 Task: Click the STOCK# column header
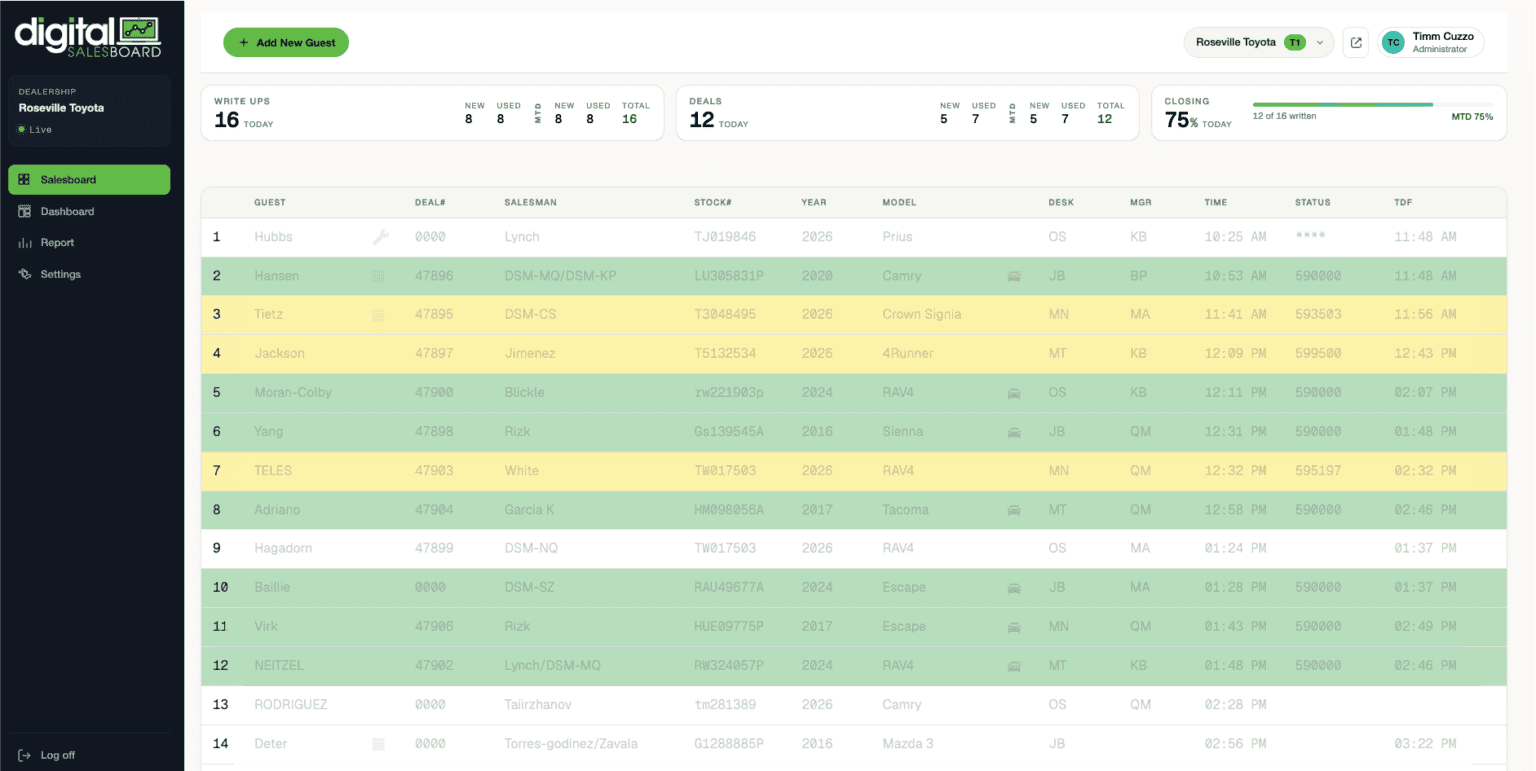tap(713, 202)
